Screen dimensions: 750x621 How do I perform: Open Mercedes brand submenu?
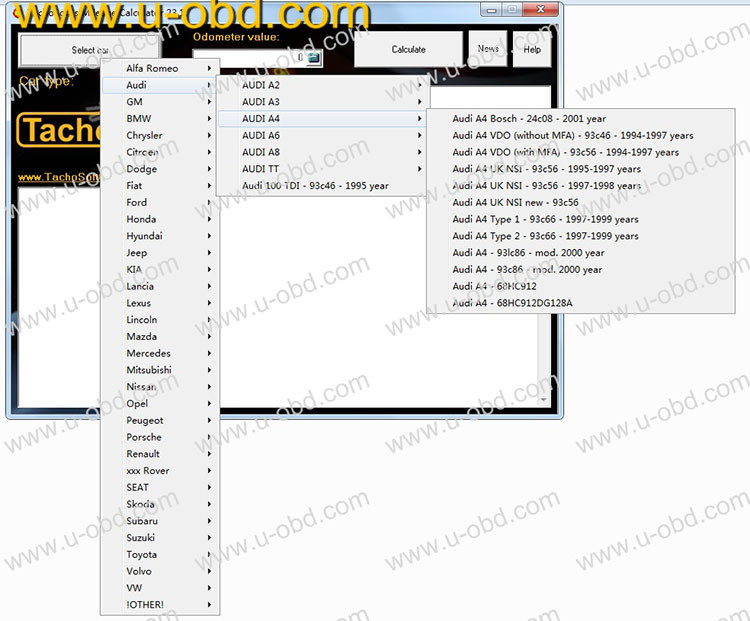(x=160, y=353)
